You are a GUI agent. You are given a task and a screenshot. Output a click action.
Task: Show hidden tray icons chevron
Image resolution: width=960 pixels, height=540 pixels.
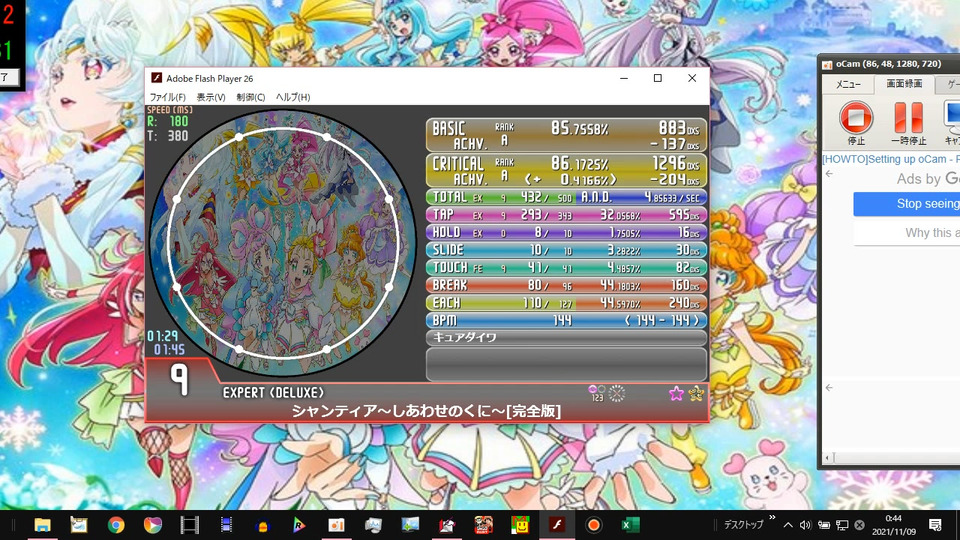tap(787, 525)
